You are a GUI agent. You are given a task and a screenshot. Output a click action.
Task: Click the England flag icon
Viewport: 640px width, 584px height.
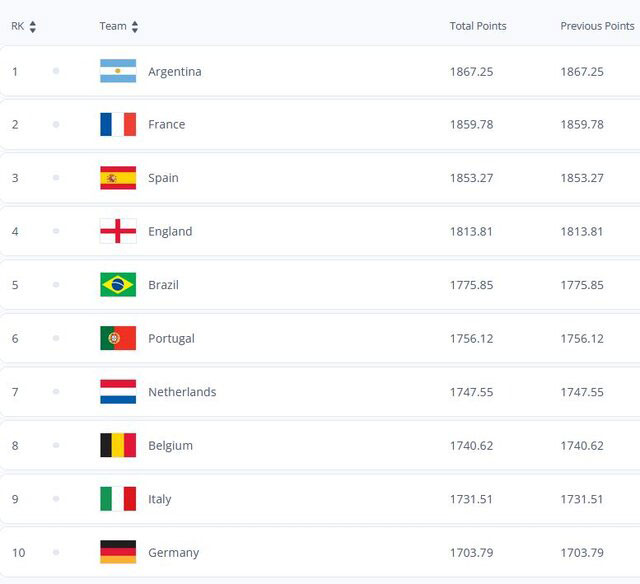[118, 231]
